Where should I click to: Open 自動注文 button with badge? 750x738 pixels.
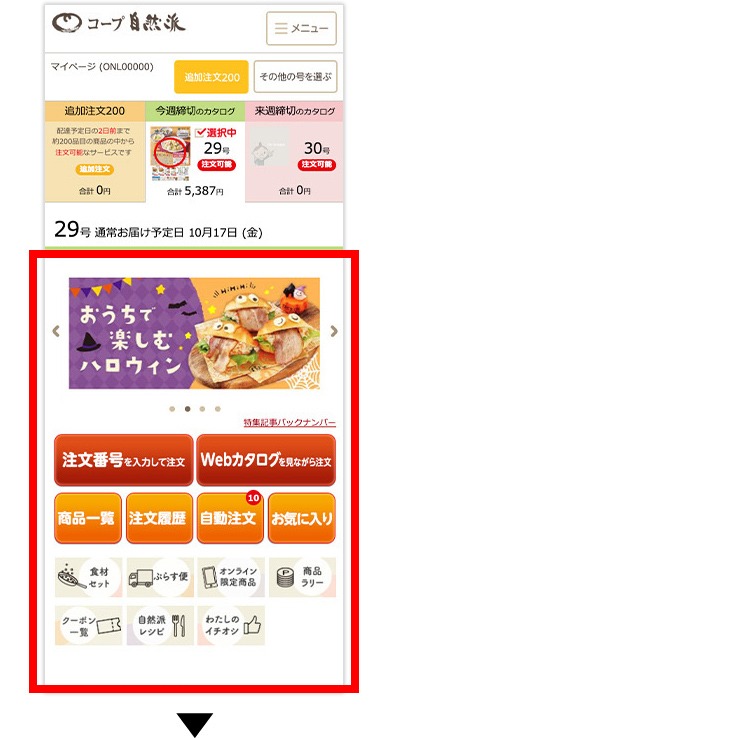click(230, 518)
